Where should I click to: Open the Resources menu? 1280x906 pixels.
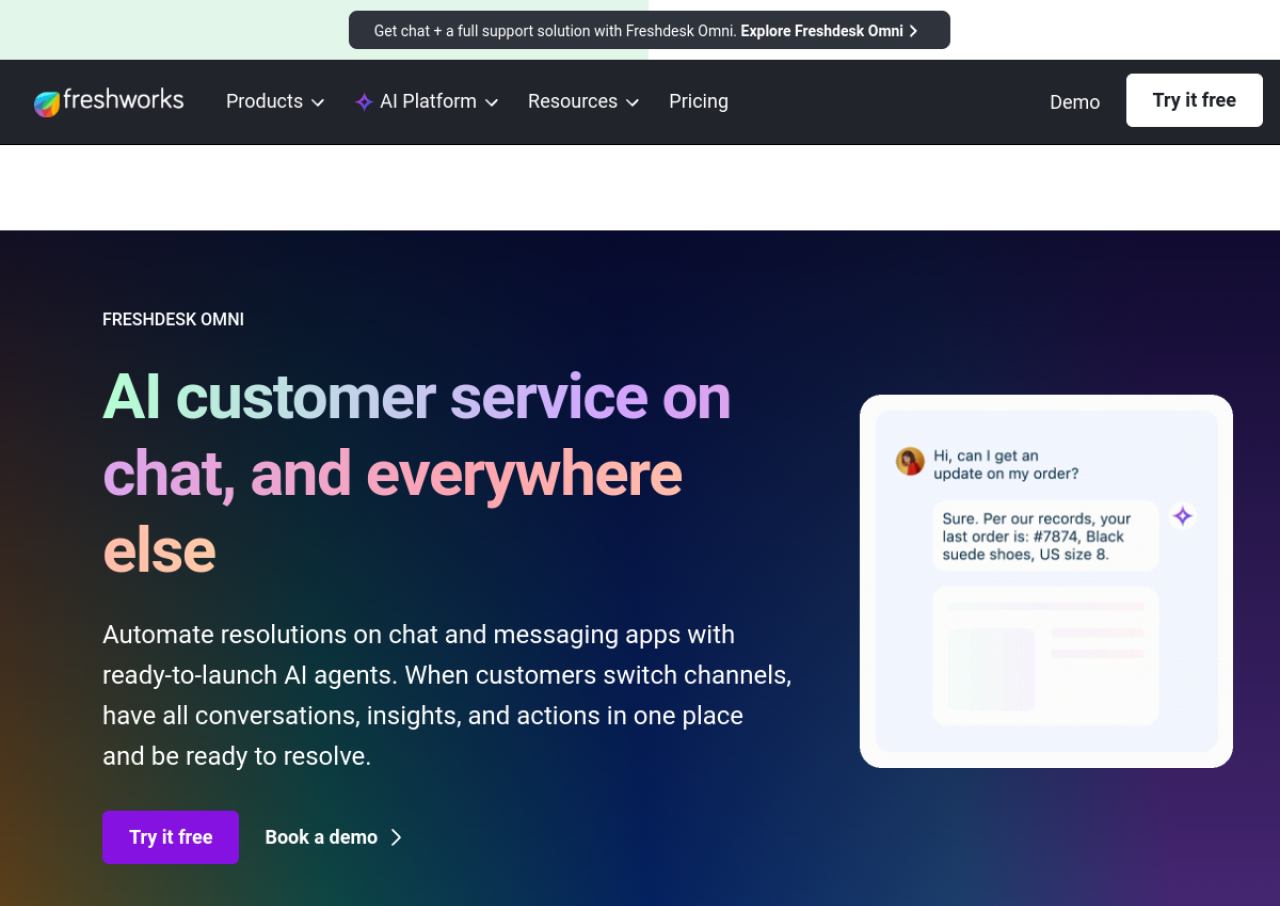(583, 101)
